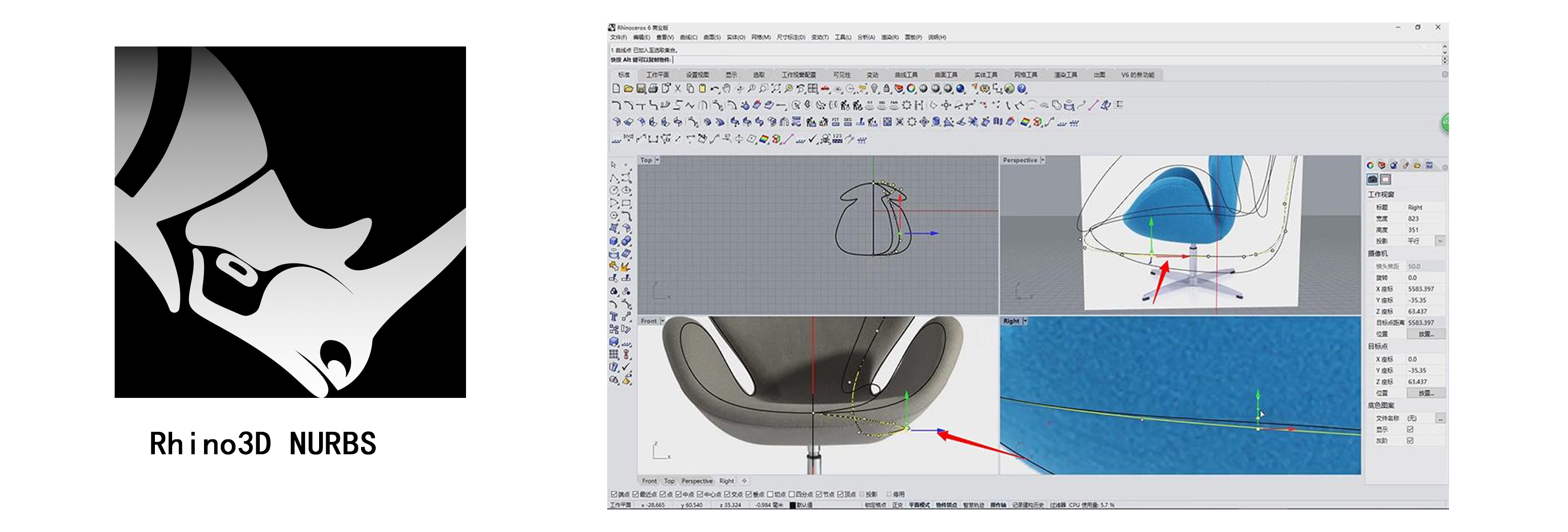Viewport: 1568px width, 532px height.
Task: Click the blue Help question mark icon
Action: point(1022,89)
